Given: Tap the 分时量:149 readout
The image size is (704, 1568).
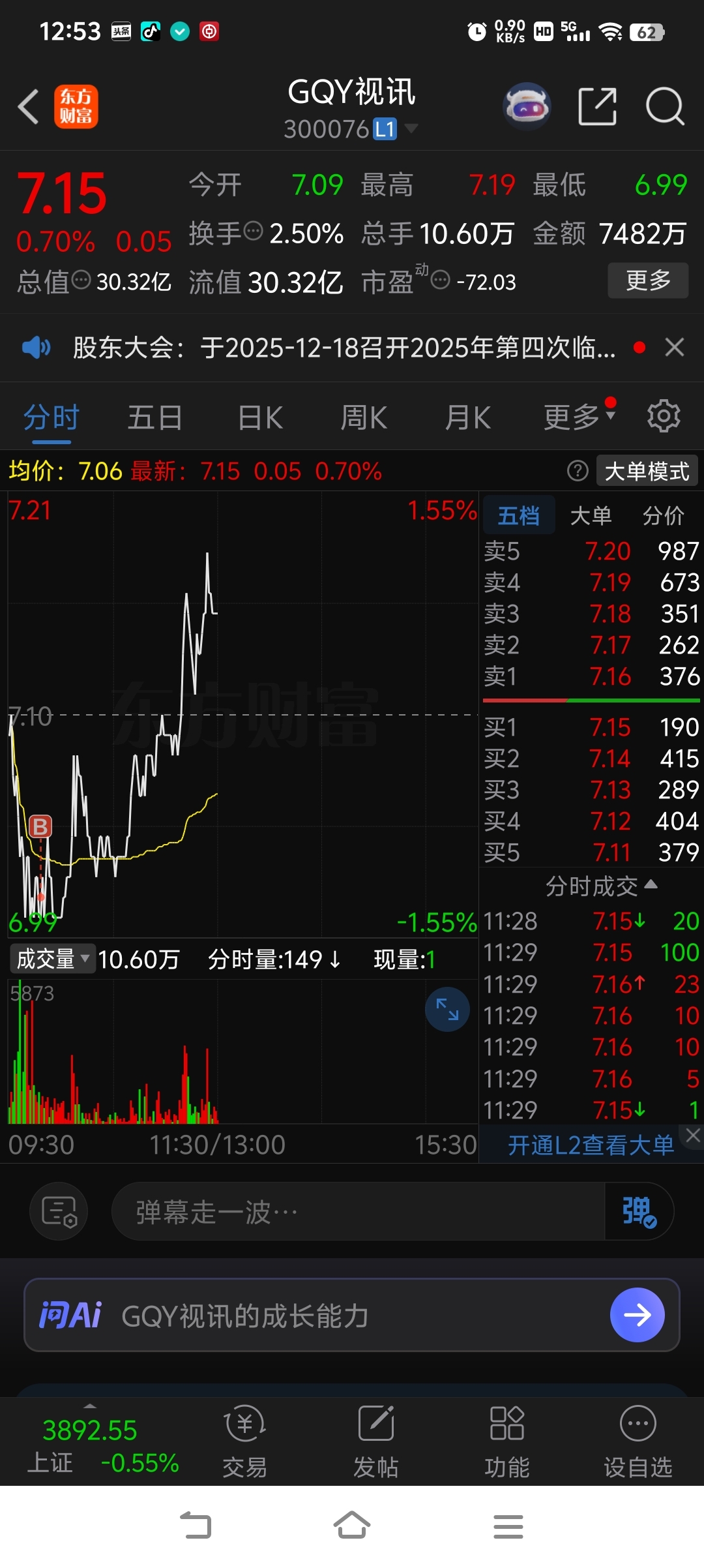Looking at the screenshot, I should (274, 959).
